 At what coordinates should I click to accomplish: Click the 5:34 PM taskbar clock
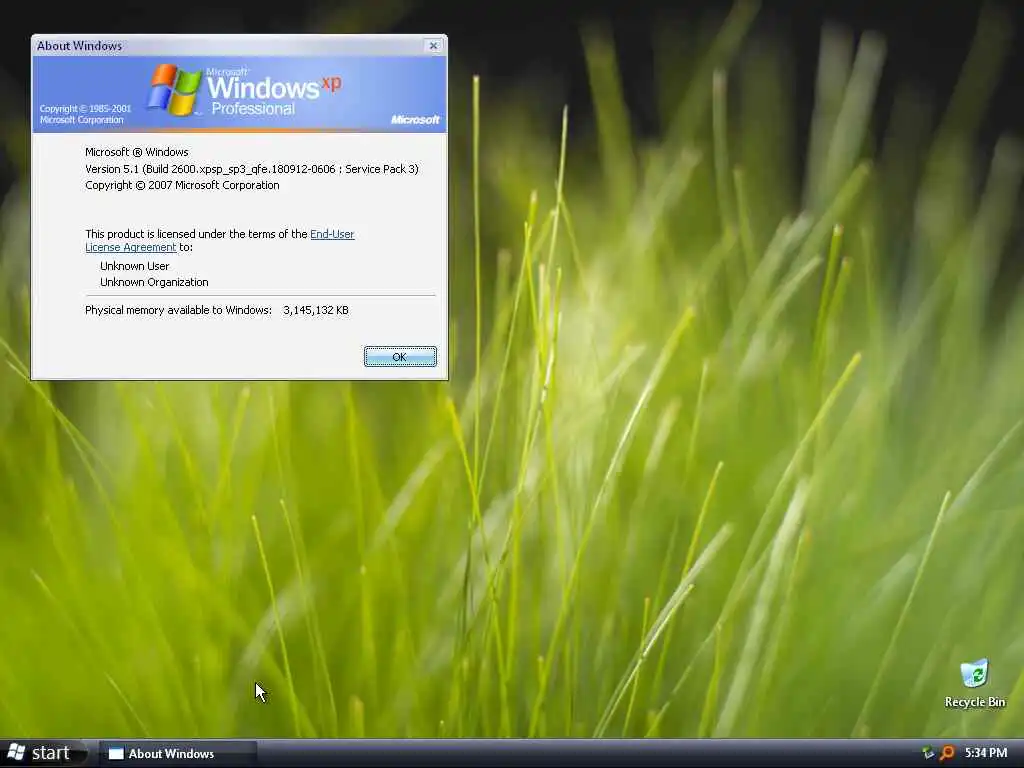[x=985, y=753]
